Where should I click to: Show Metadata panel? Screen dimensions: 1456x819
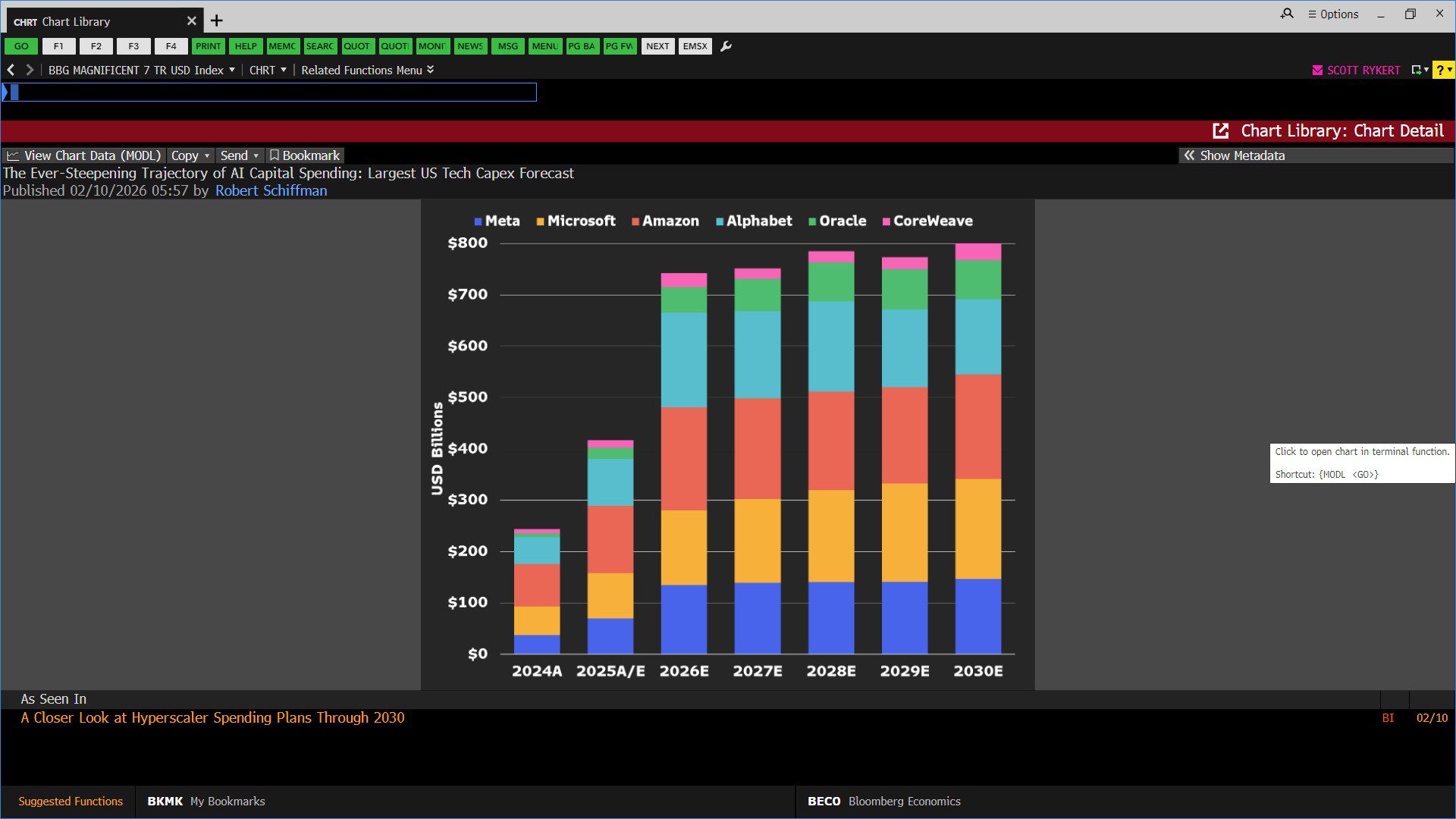tap(1235, 155)
